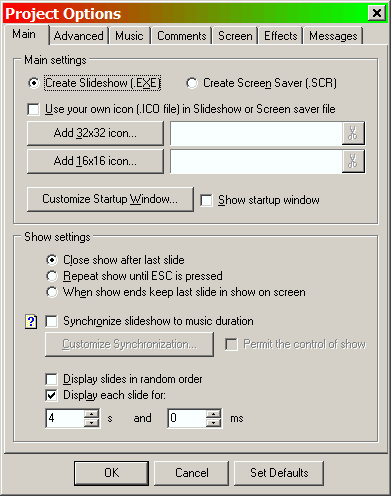Enable Synchronize slideshow to music duration
Screen dimensions: 391x496
[51, 321]
